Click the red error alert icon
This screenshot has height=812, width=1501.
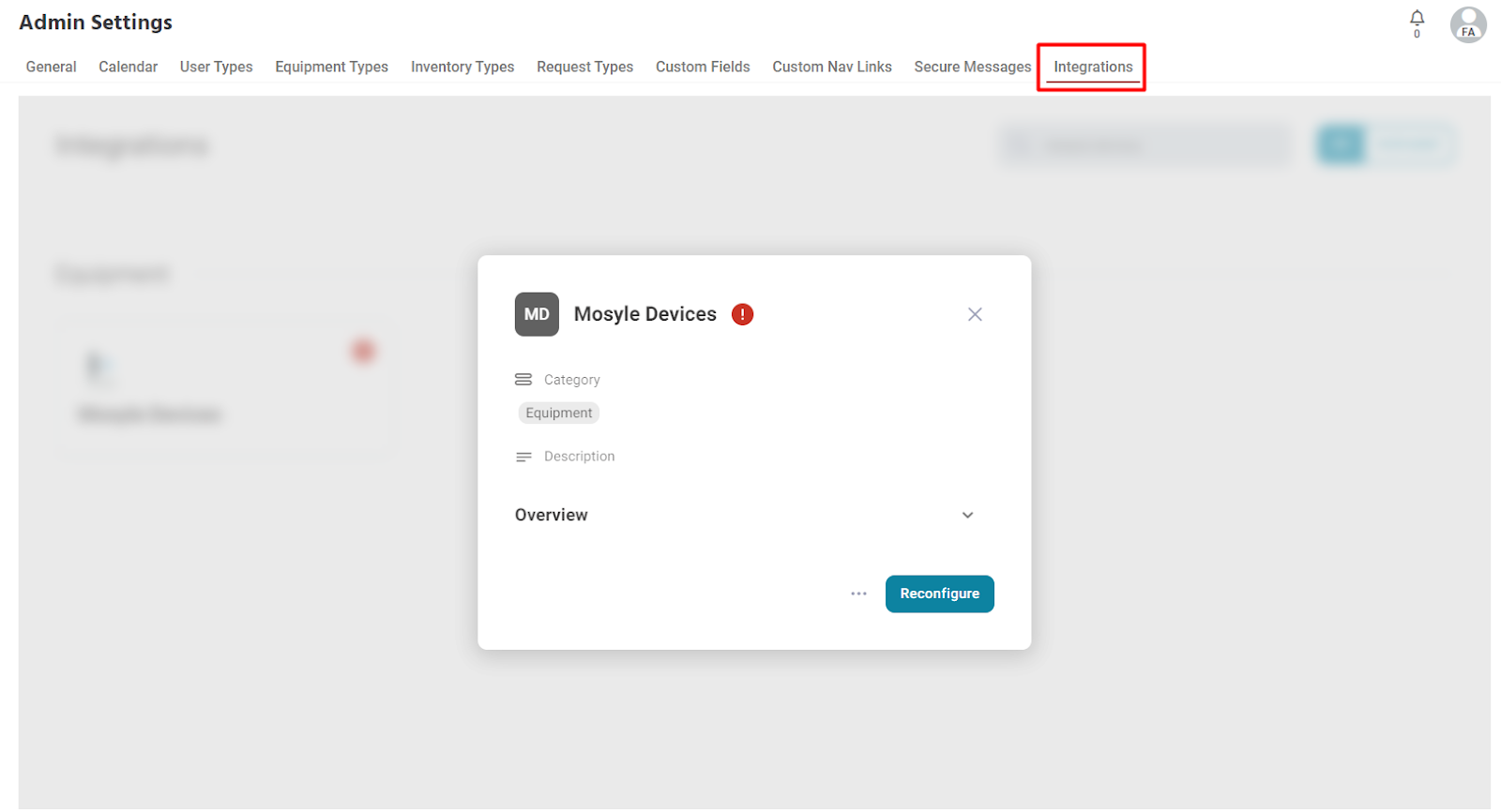[742, 314]
